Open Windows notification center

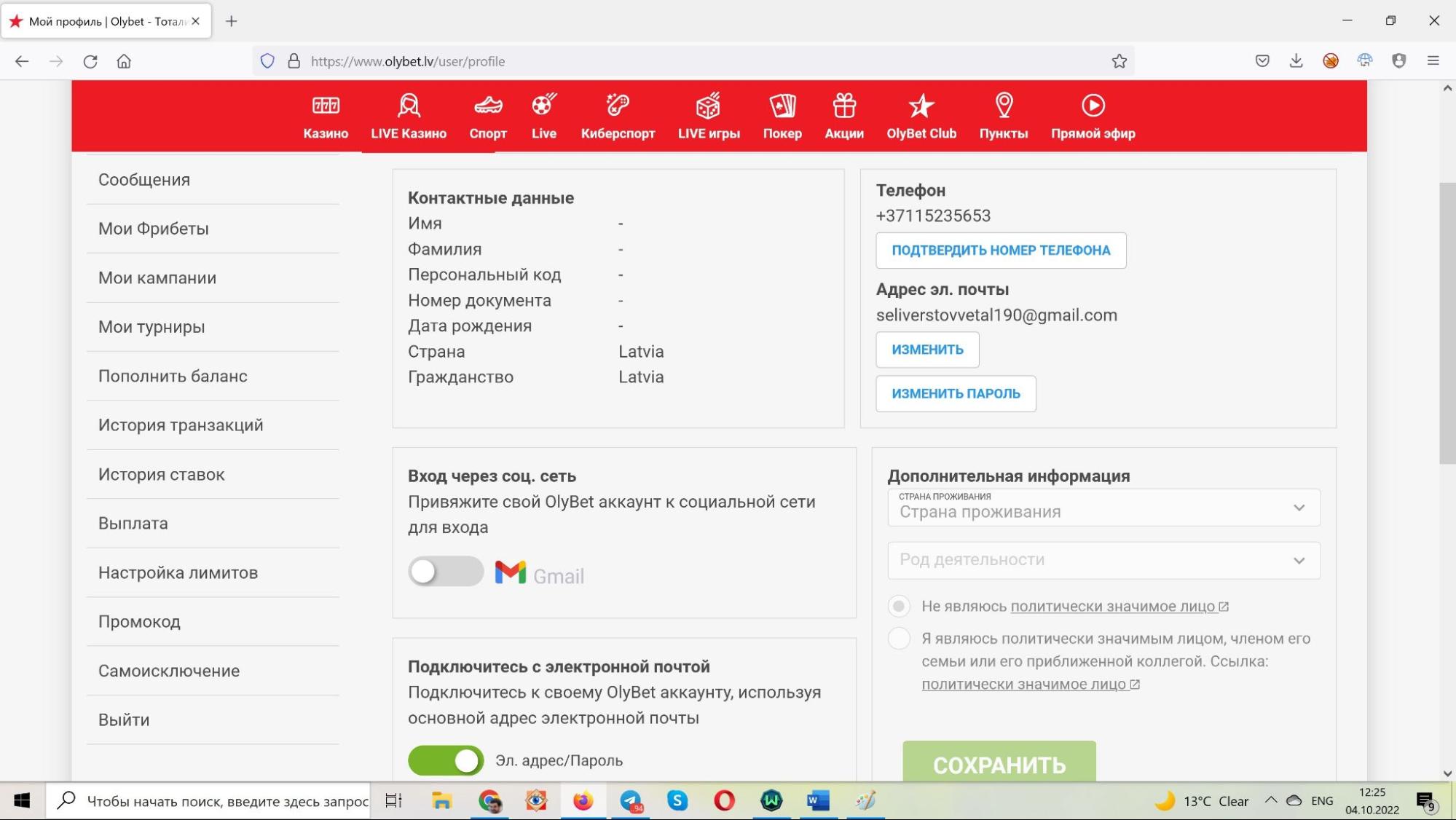coord(1426,801)
